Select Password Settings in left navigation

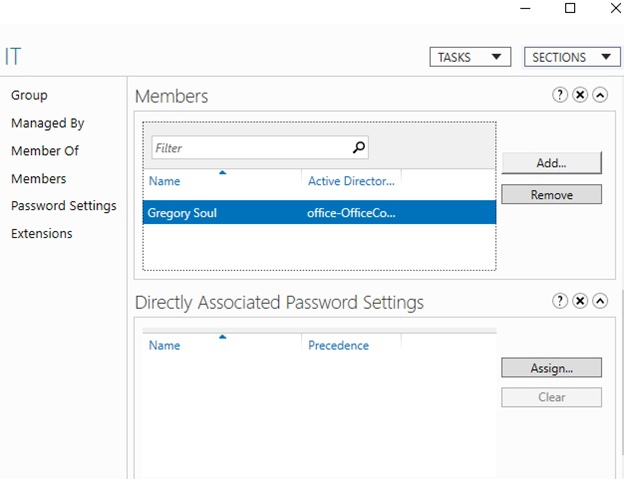pos(63,206)
